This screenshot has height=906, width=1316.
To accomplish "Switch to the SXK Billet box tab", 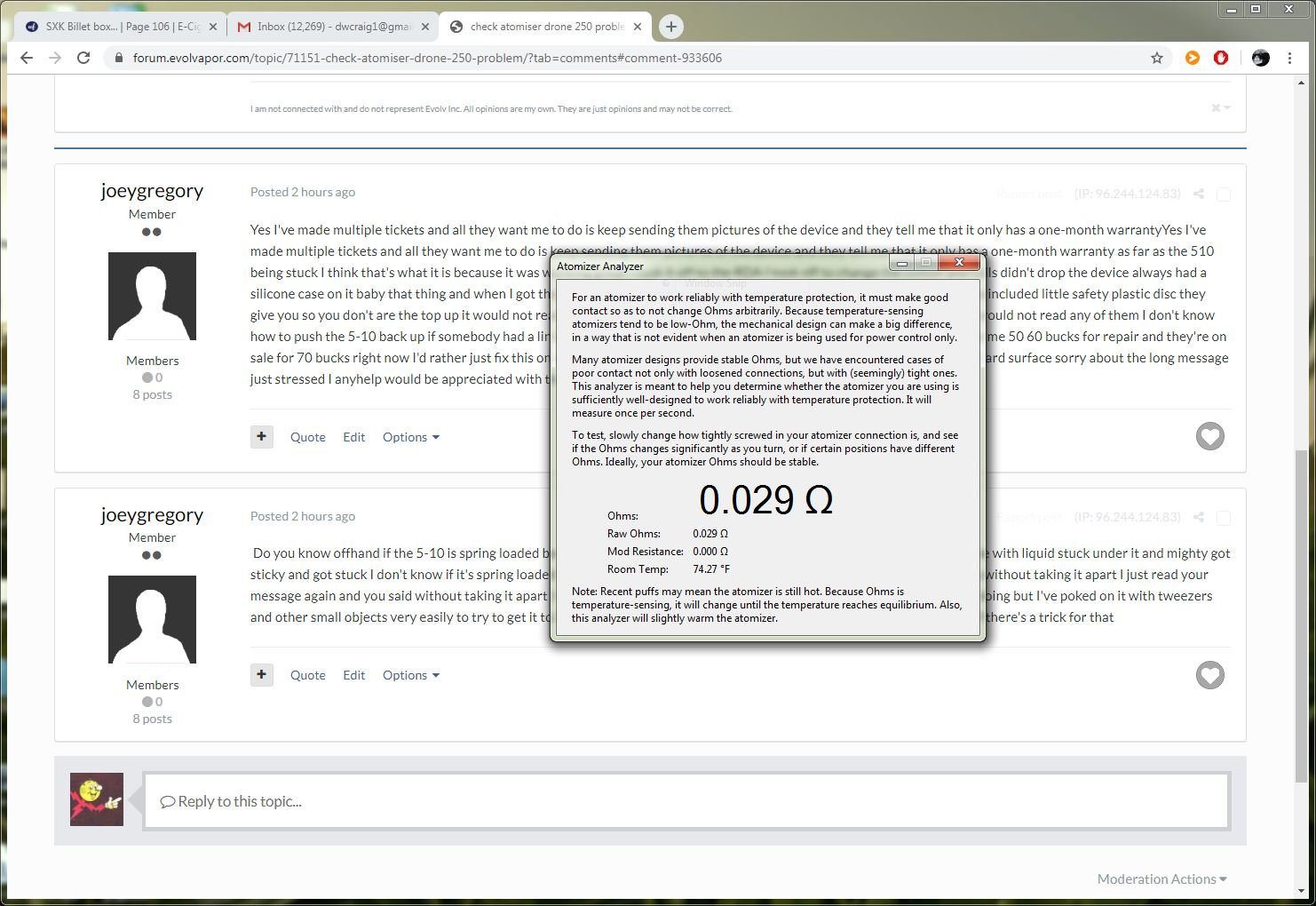I will (122, 27).
